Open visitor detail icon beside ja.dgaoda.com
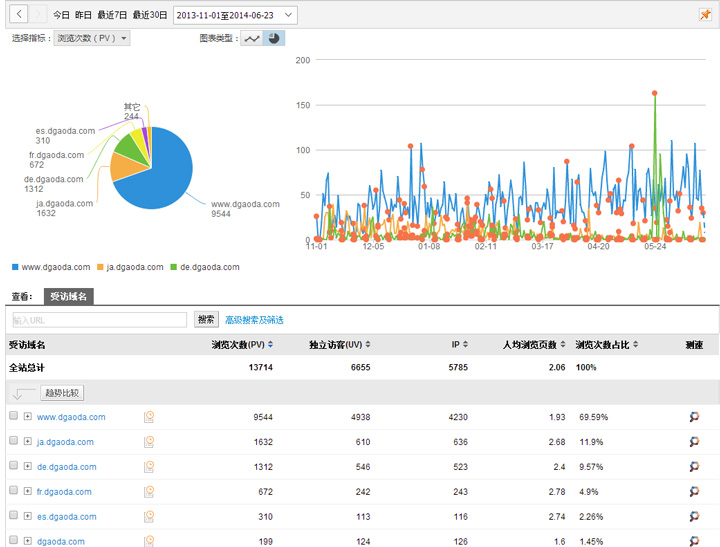 (149, 442)
